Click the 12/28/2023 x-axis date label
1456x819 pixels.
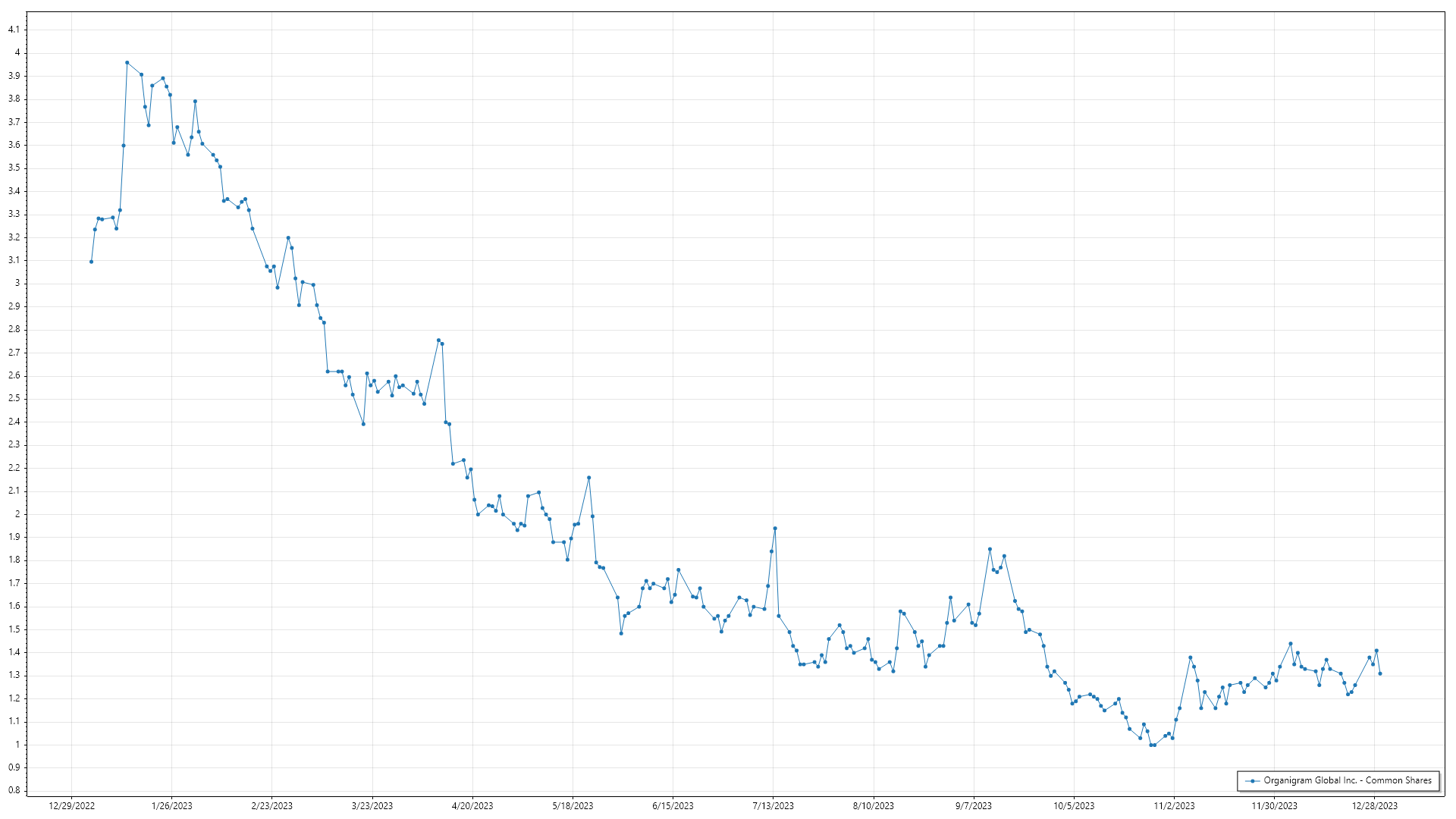pos(1375,805)
